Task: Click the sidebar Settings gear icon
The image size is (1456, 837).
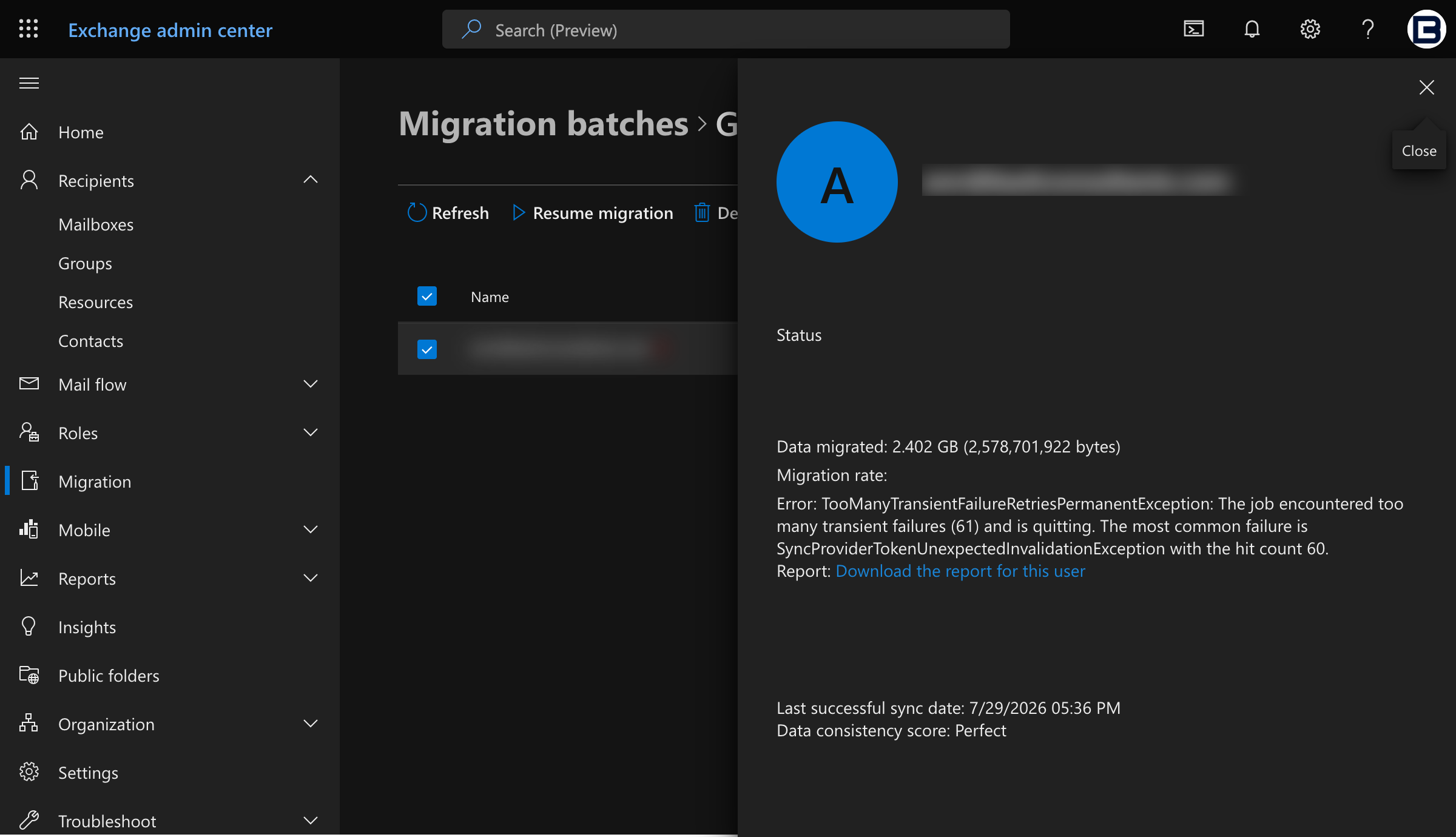Action: tap(29, 771)
